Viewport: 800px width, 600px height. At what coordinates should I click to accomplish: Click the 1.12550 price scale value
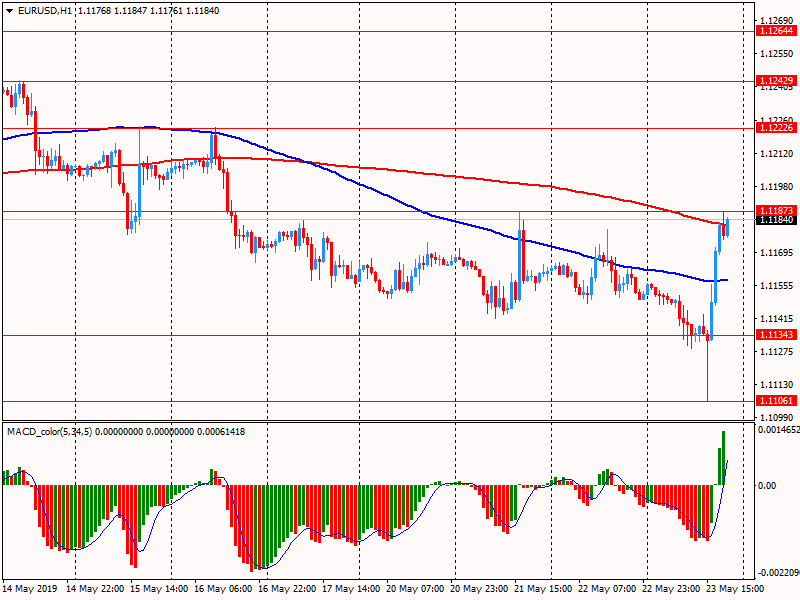777,54
